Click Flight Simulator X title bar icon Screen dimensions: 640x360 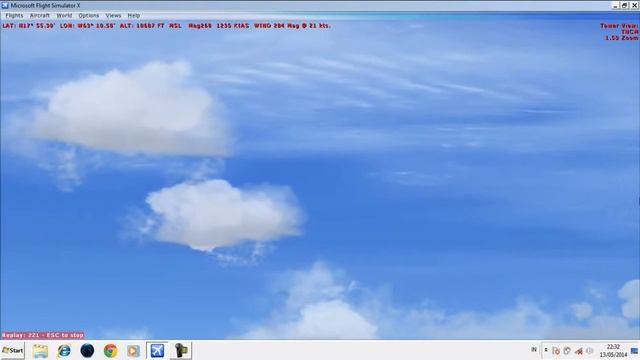pos(5,5)
